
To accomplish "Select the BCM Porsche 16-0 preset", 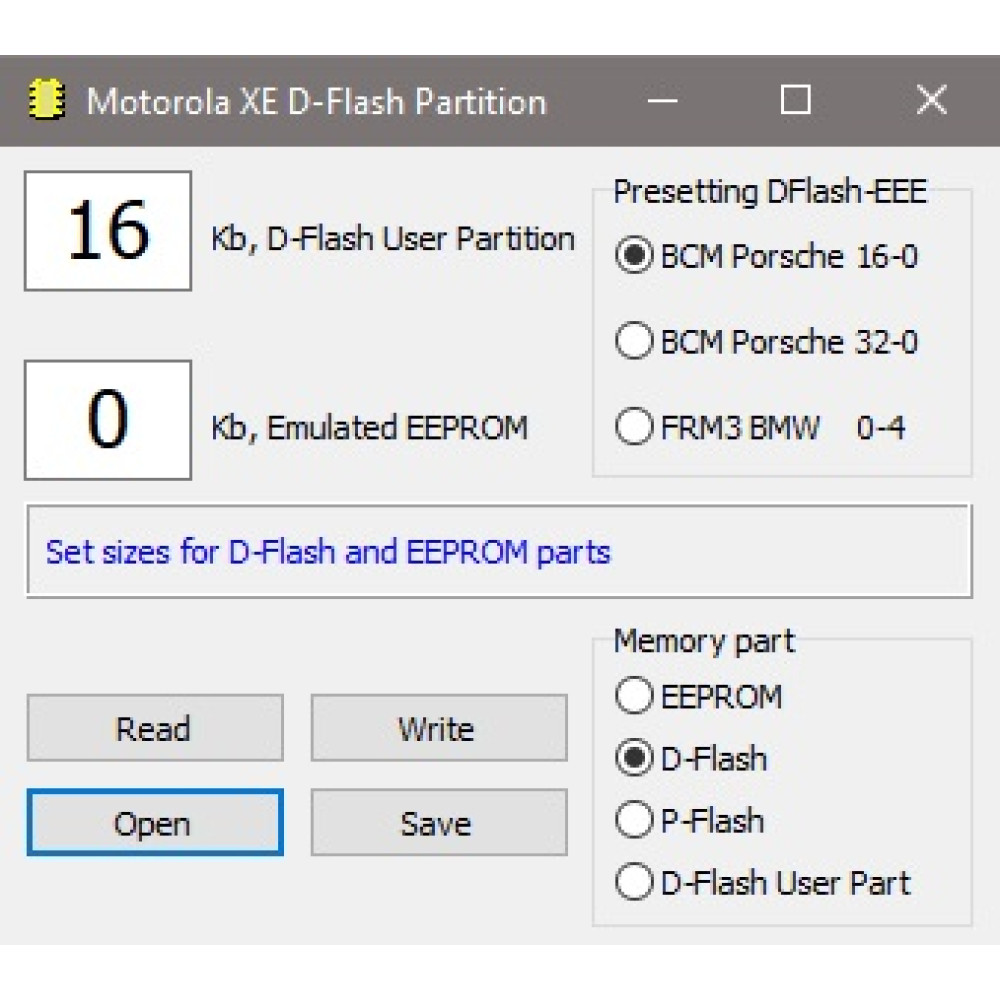I will pyautogui.click(x=765, y=256).
